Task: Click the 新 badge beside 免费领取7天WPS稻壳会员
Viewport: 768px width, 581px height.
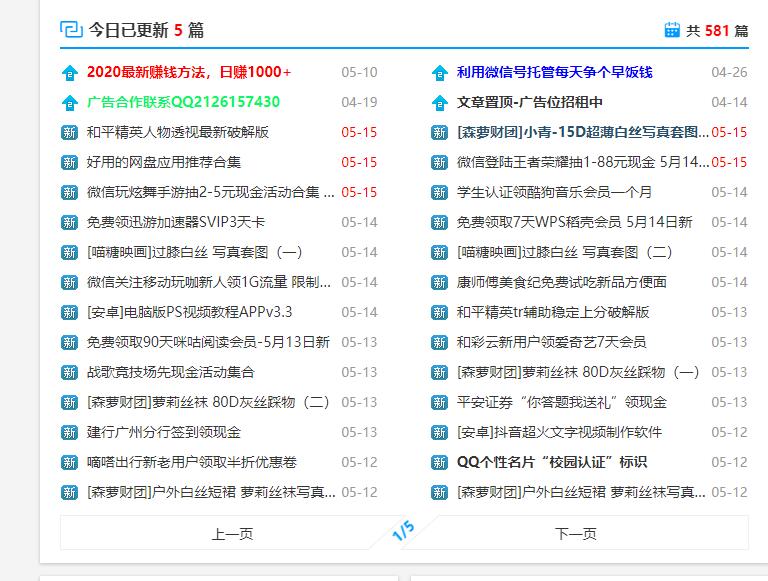Action: click(439, 223)
